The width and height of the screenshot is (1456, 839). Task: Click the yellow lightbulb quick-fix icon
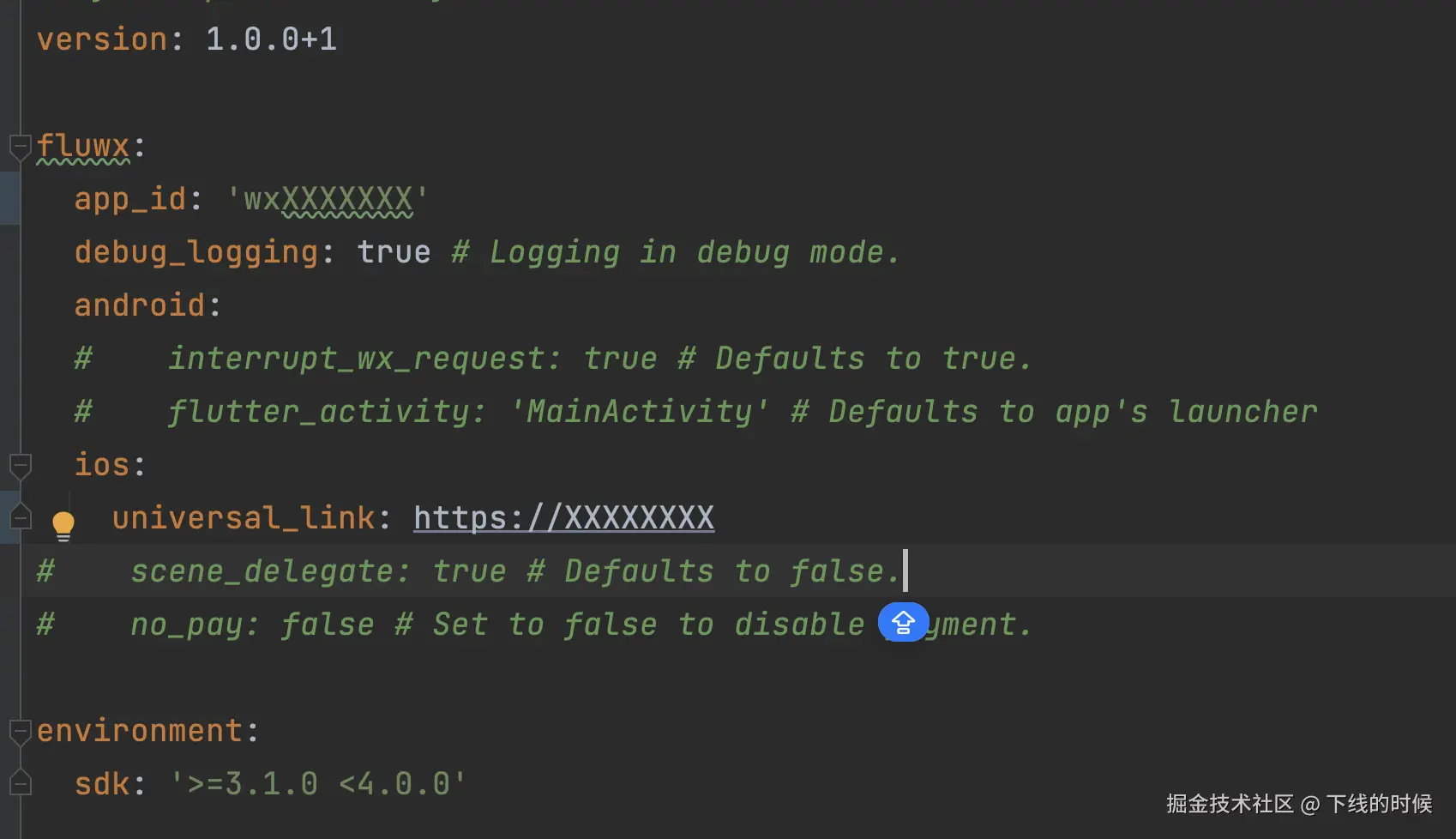[63, 524]
